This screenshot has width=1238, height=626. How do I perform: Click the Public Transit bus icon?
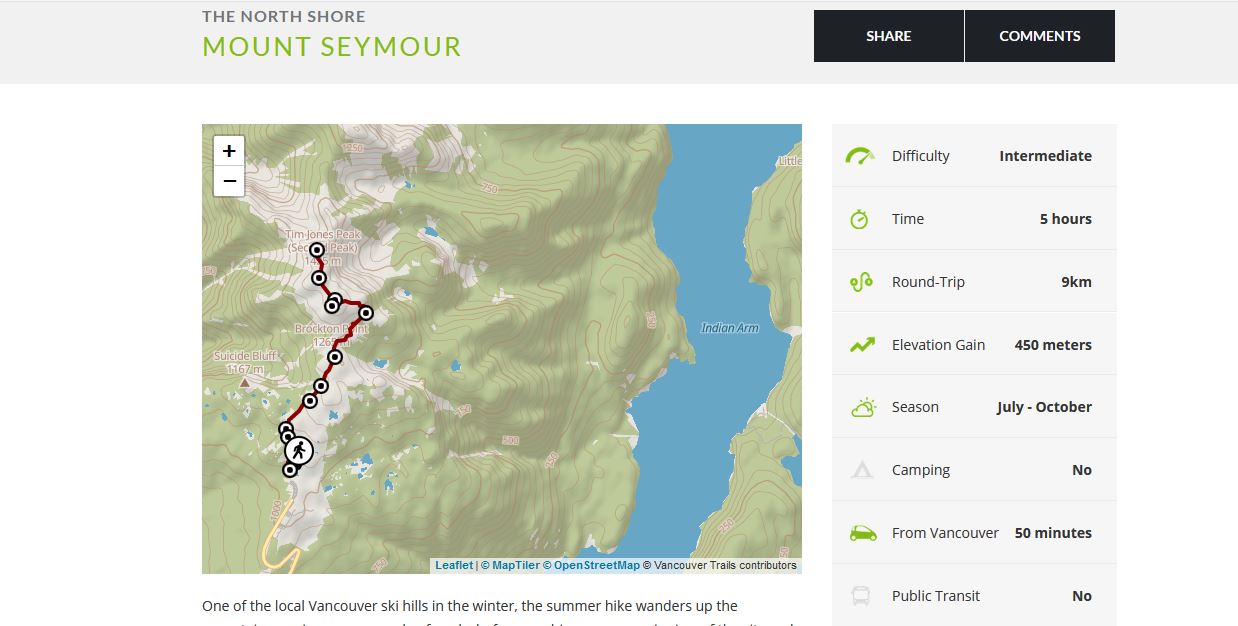pos(860,596)
